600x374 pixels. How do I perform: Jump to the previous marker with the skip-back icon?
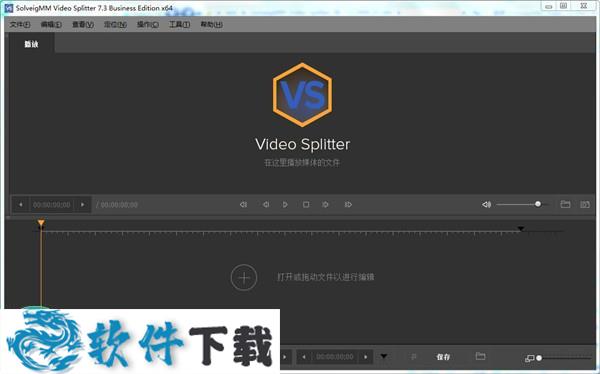[x=243, y=205]
